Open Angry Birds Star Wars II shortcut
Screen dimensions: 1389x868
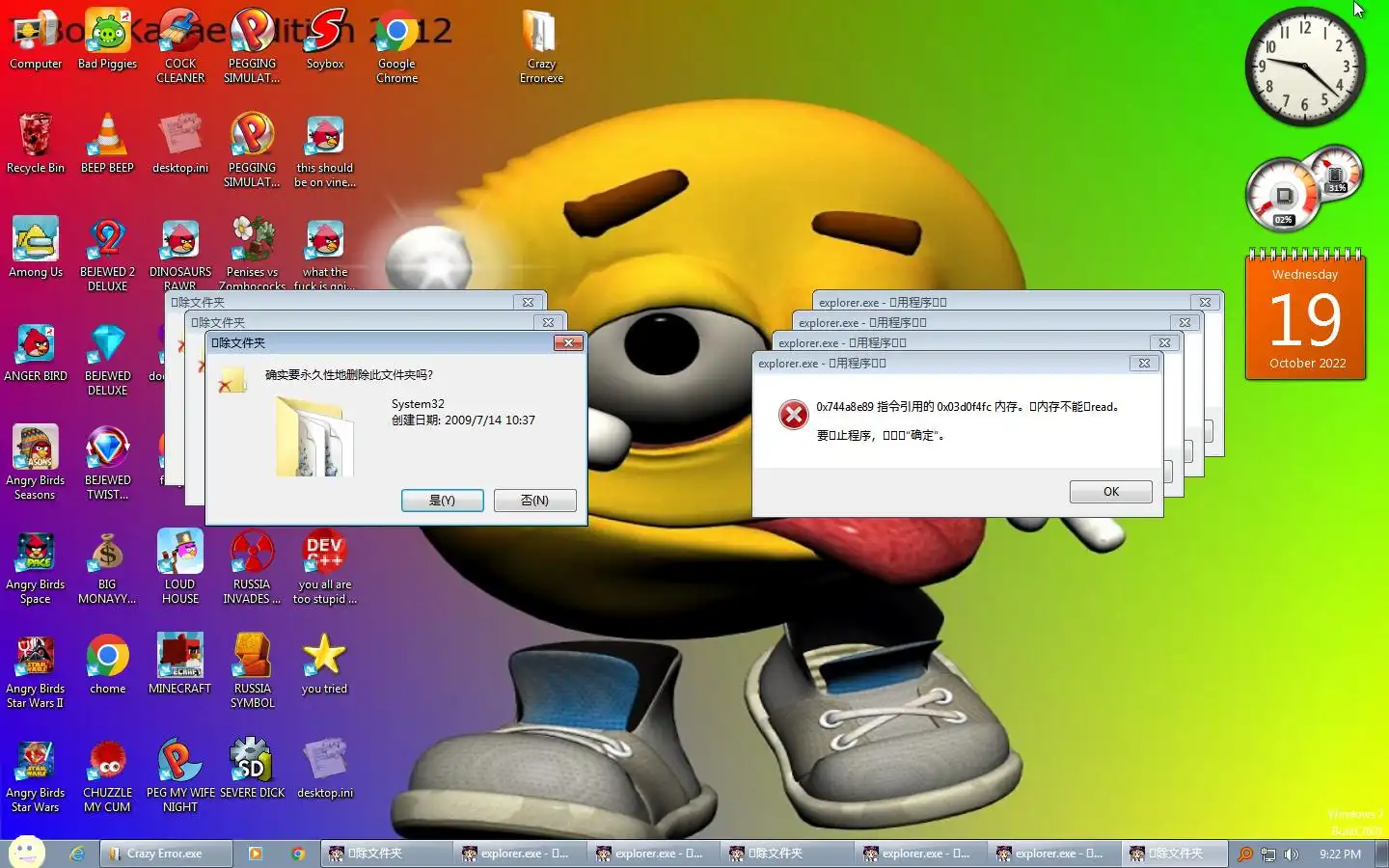36,672
